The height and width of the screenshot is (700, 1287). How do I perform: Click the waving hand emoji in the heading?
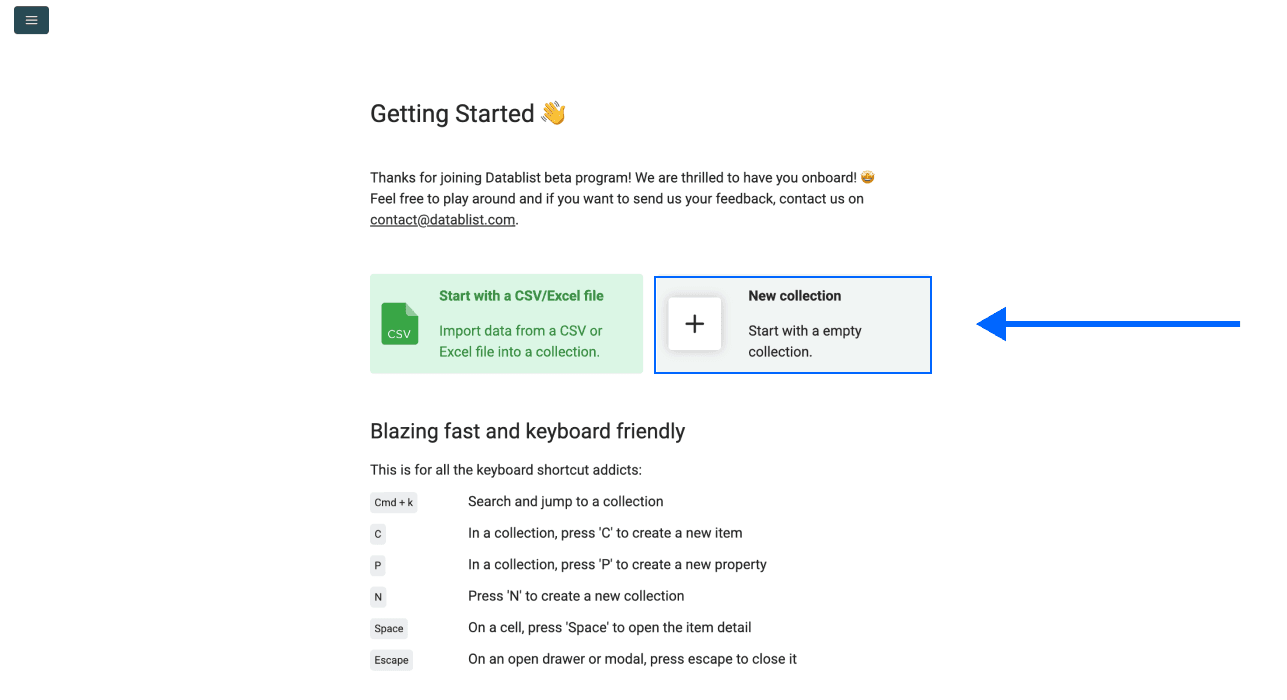552,112
